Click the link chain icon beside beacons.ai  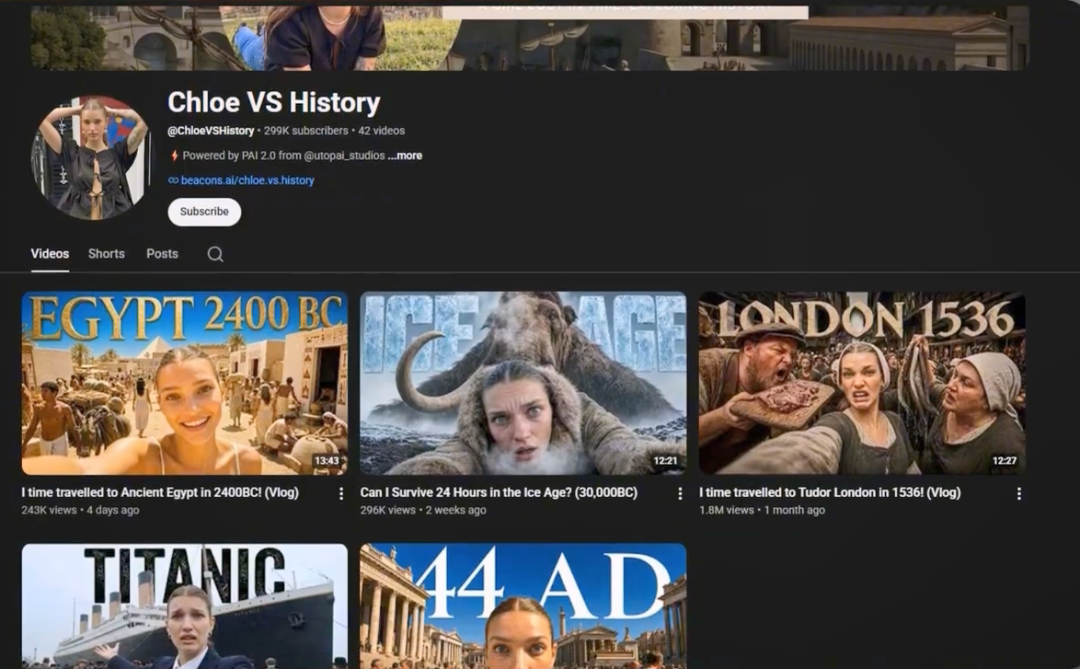pyautogui.click(x=173, y=181)
